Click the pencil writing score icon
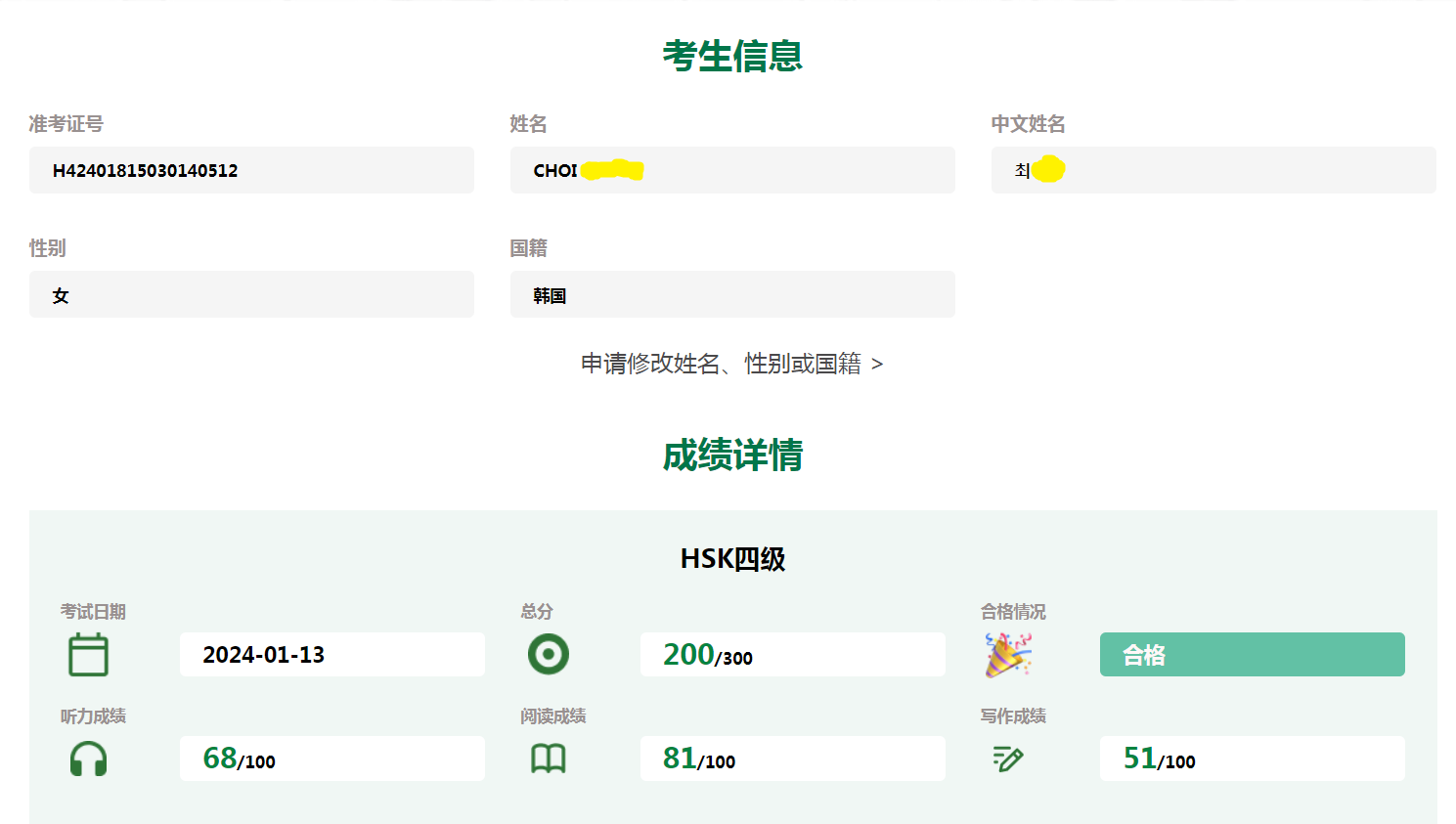Screen dimensions: 1456x824 click(1008, 759)
